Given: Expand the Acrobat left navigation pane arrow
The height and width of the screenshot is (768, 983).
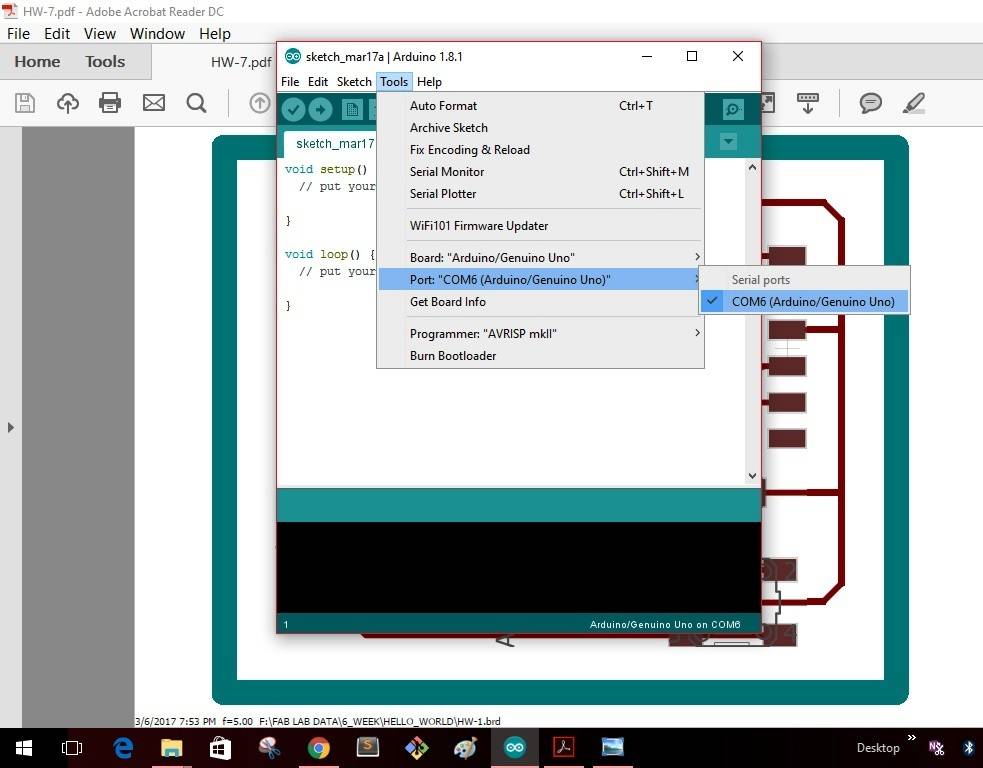Looking at the screenshot, I should click(x=11, y=428).
